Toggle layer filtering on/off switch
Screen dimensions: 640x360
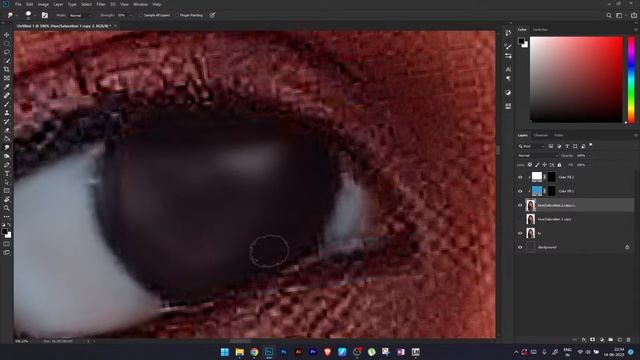click(591, 145)
